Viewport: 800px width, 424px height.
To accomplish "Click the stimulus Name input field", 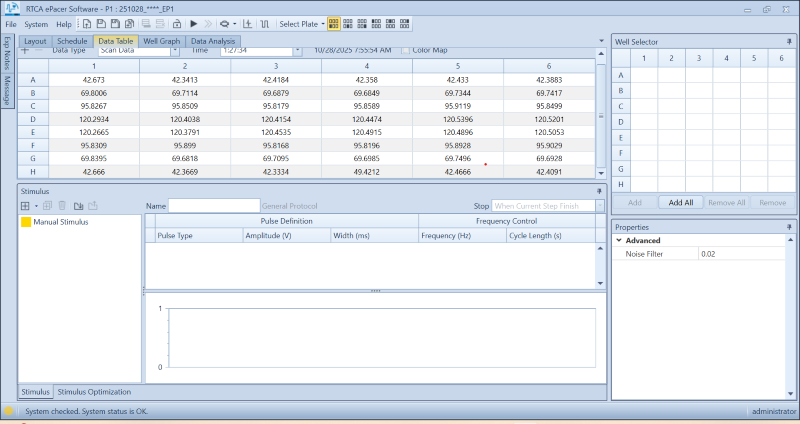I will [x=213, y=205].
